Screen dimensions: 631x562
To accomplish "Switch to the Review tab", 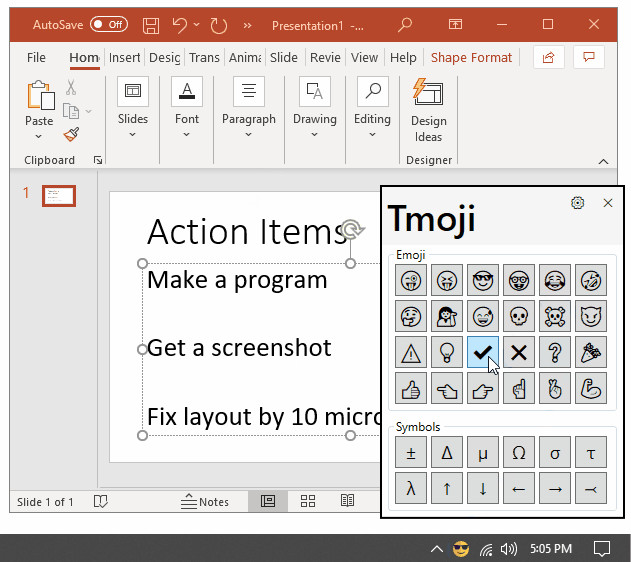I will (x=325, y=58).
